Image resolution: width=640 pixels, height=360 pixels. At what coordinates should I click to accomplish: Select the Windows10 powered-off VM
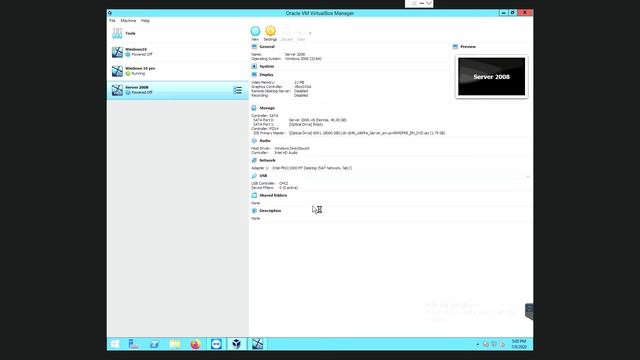[178, 52]
